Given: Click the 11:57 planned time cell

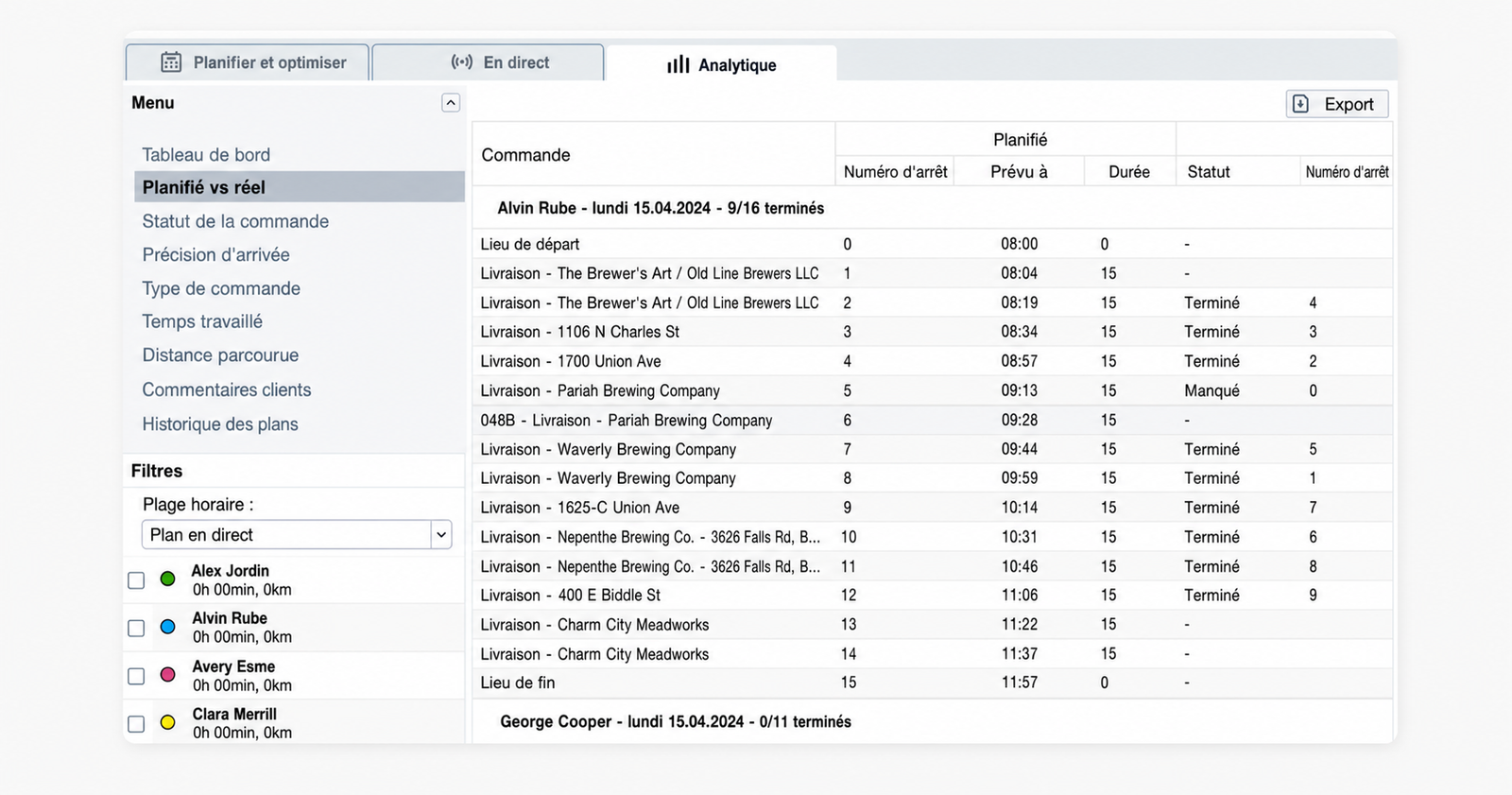Looking at the screenshot, I should pos(1020,683).
